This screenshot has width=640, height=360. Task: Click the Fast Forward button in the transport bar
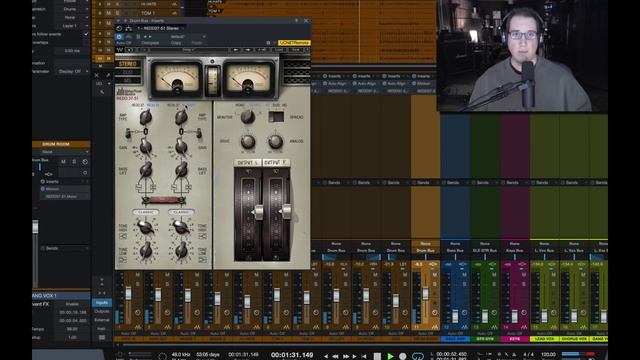coord(345,356)
